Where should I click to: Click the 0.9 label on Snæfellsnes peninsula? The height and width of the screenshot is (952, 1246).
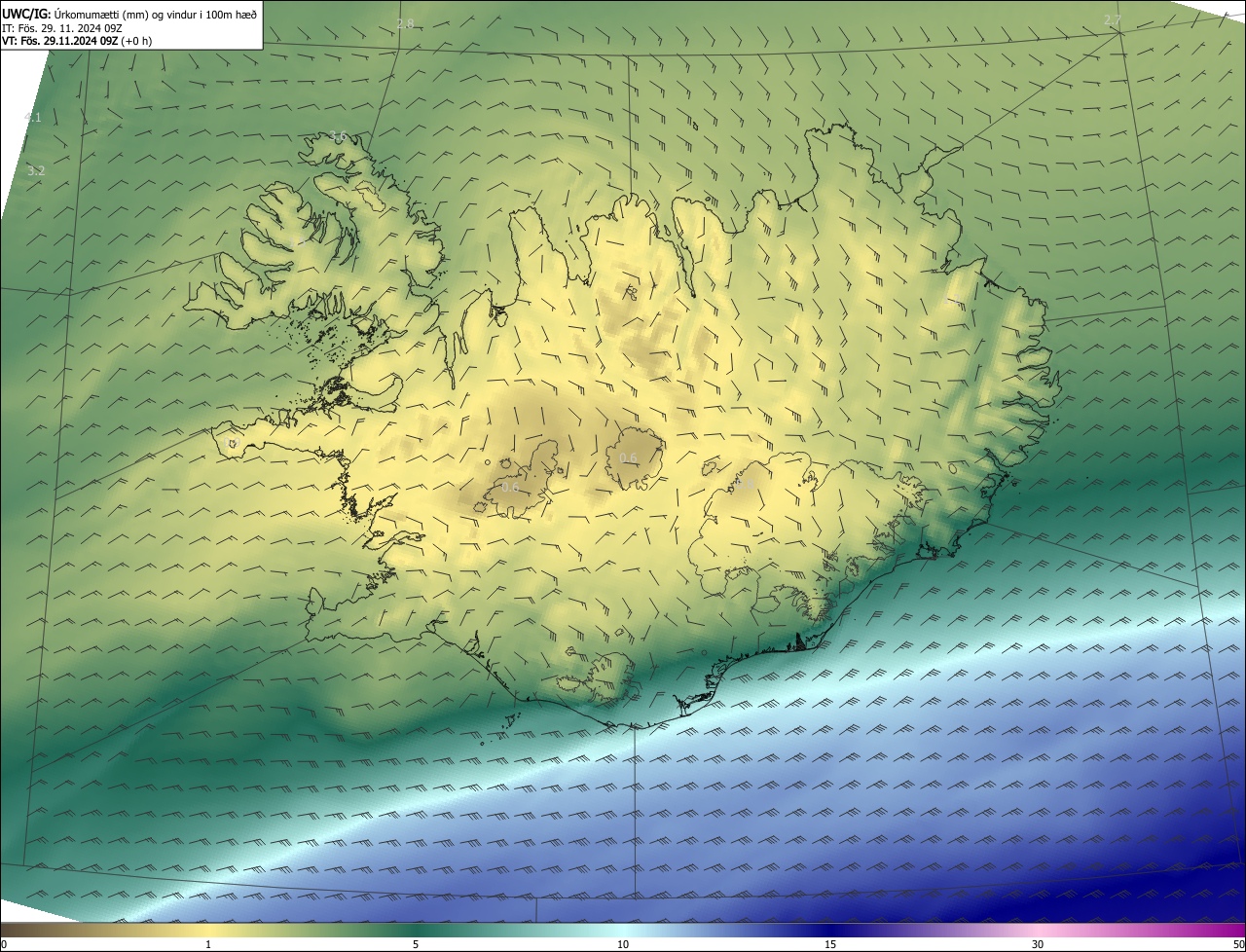230,444
